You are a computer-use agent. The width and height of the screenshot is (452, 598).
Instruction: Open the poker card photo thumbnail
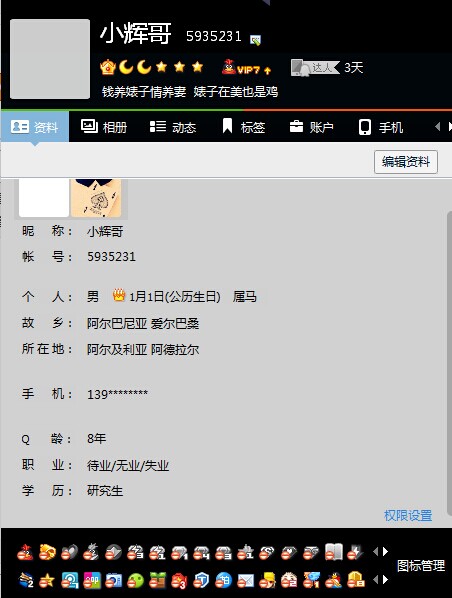[96, 198]
